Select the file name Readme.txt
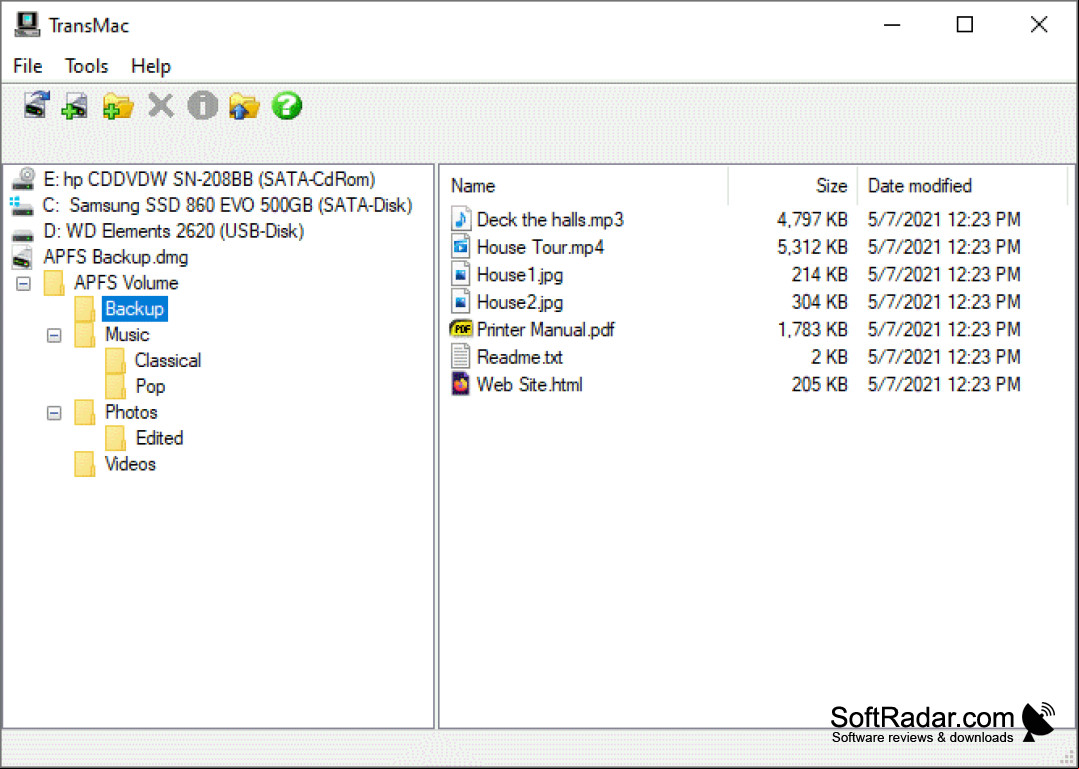1079x769 pixels. (520, 357)
